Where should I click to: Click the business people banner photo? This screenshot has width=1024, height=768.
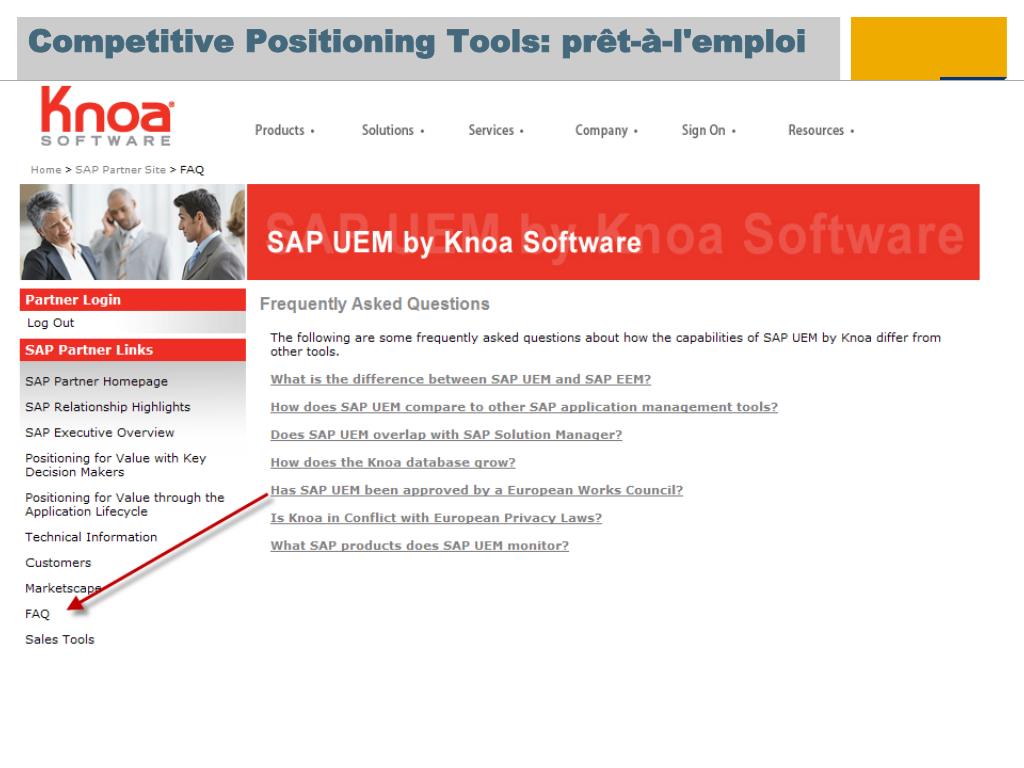point(133,232)
